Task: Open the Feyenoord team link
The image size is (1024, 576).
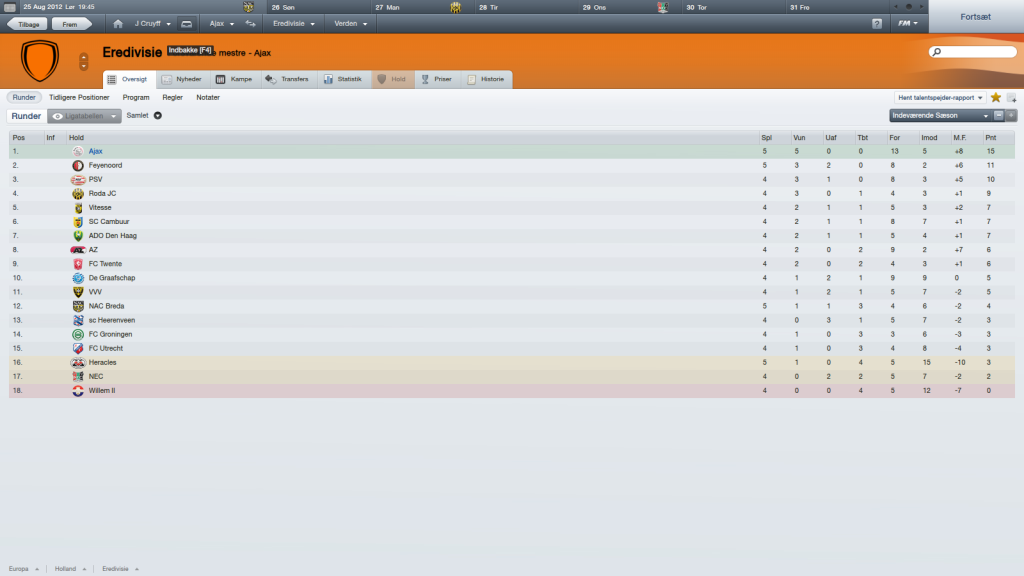Action: pos(105,165)
